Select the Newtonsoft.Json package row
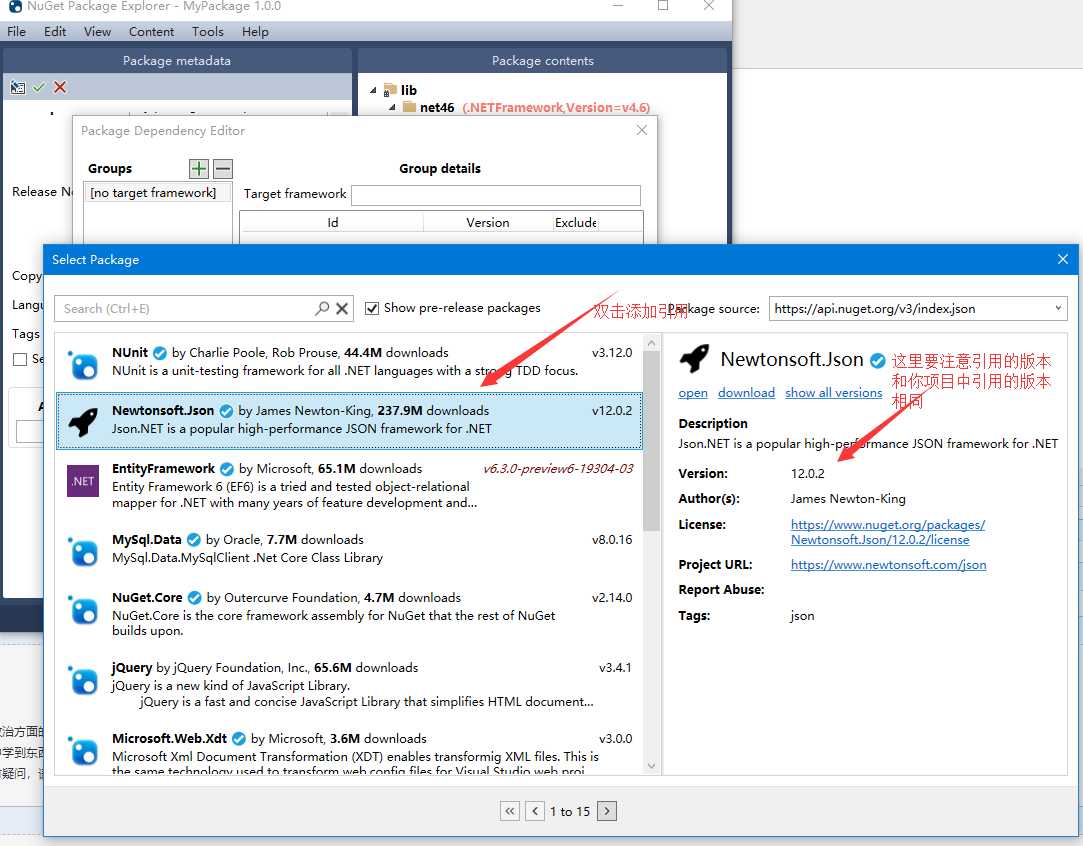Image resolution: width=1083 pixels, height=846 pixels. (x=349, y=421)
